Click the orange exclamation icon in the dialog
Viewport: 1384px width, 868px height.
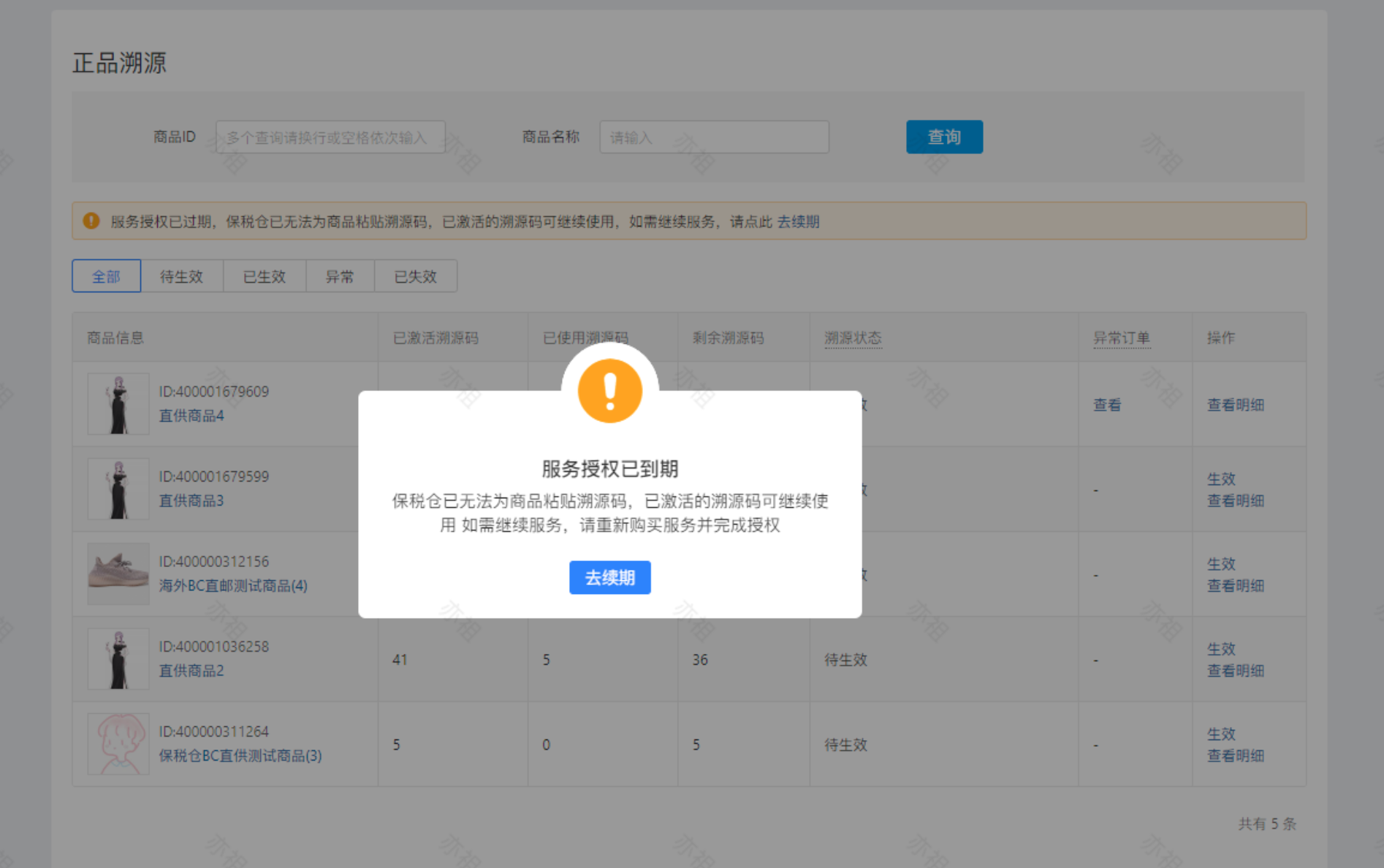point(609,391)
